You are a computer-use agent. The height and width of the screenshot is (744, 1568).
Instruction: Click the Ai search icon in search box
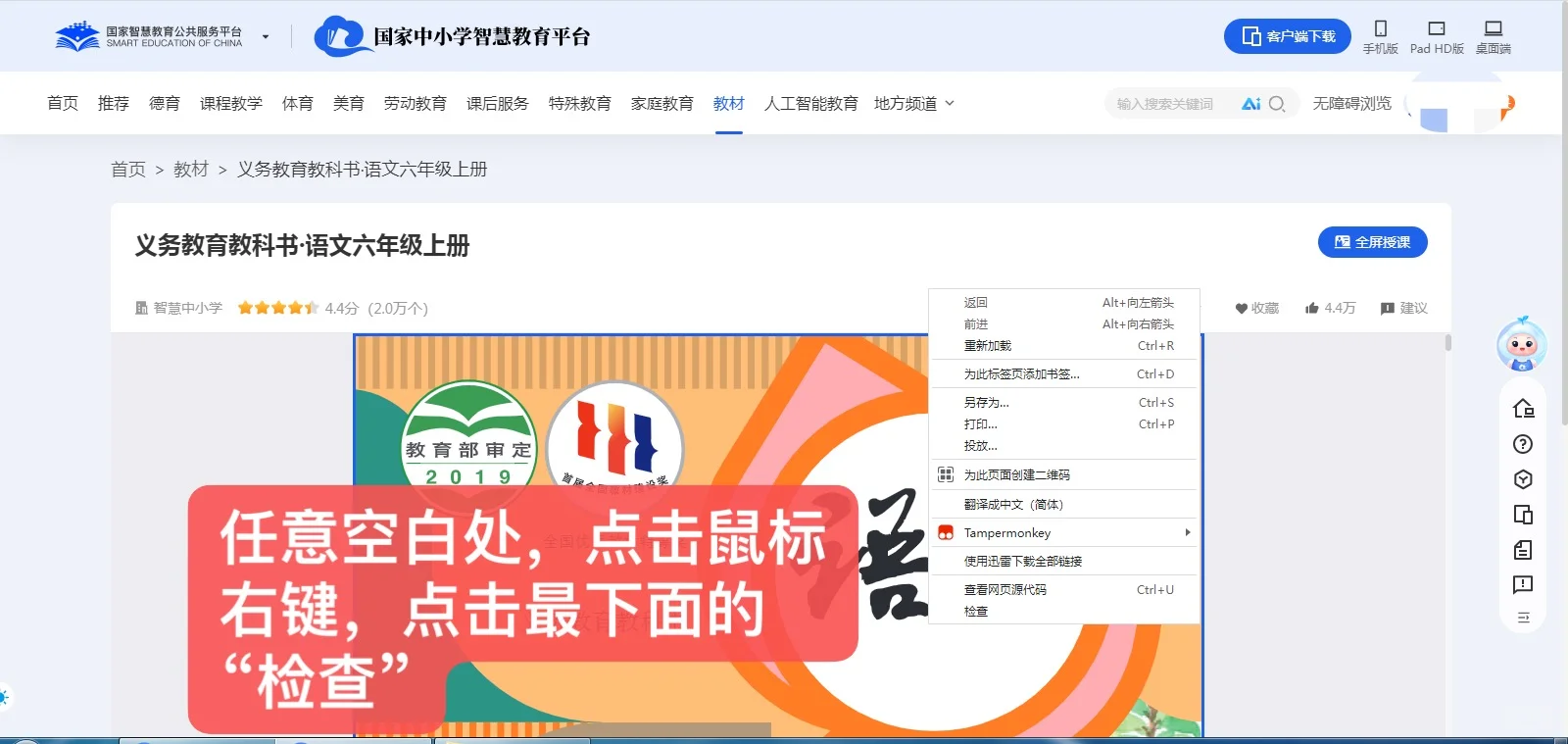[1251, 104]
